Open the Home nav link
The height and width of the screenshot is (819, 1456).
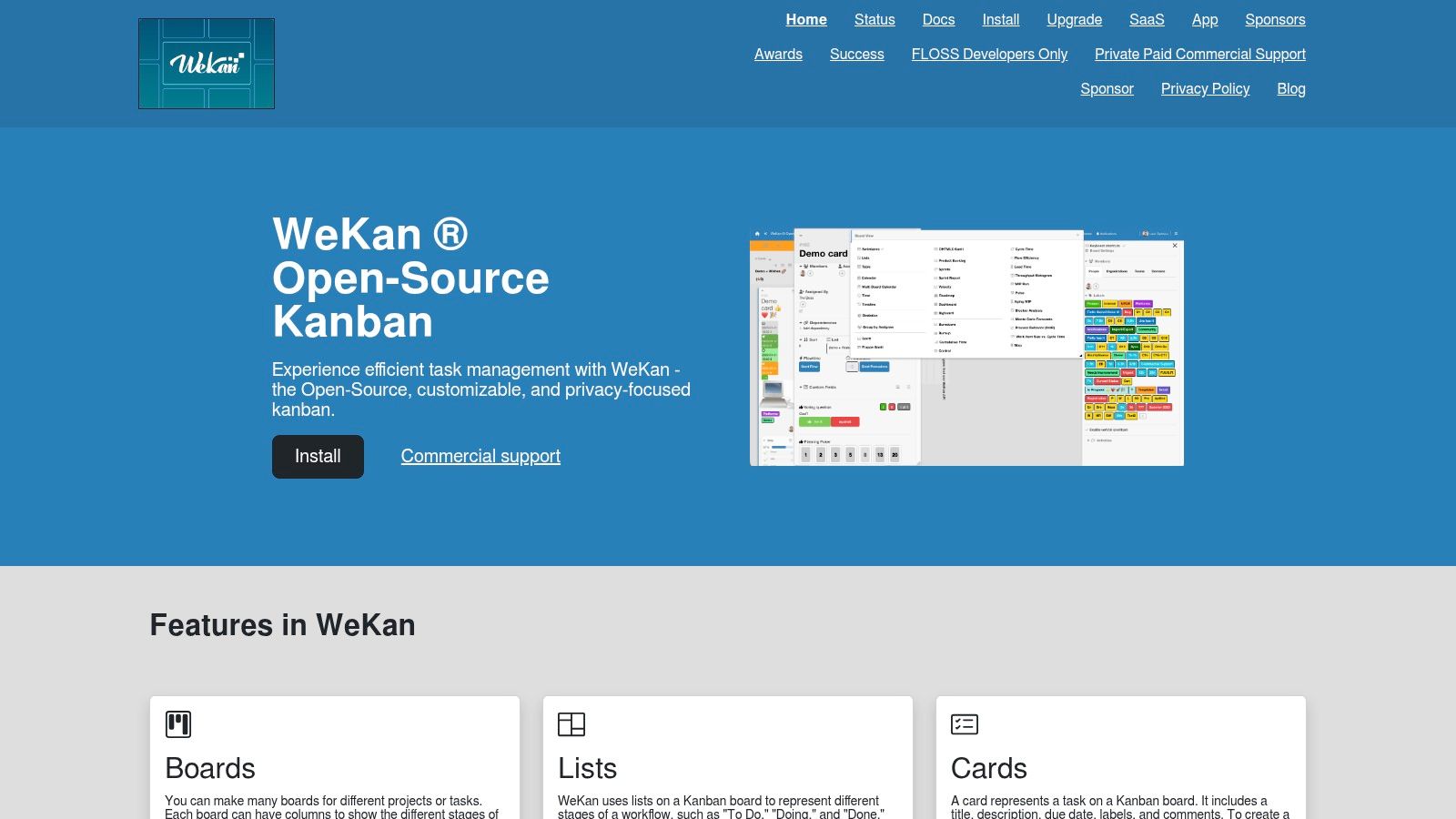(806, 19)
